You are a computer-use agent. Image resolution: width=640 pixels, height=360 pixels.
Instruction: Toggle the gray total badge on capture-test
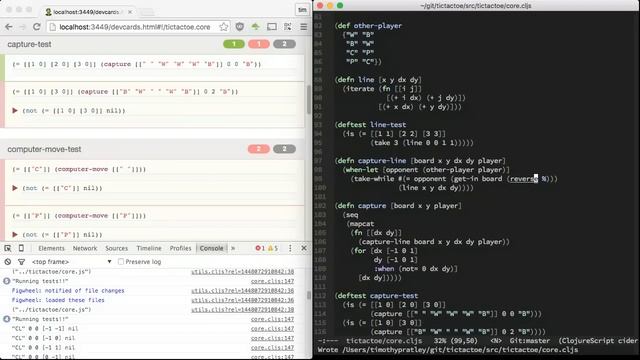(284, 44)
